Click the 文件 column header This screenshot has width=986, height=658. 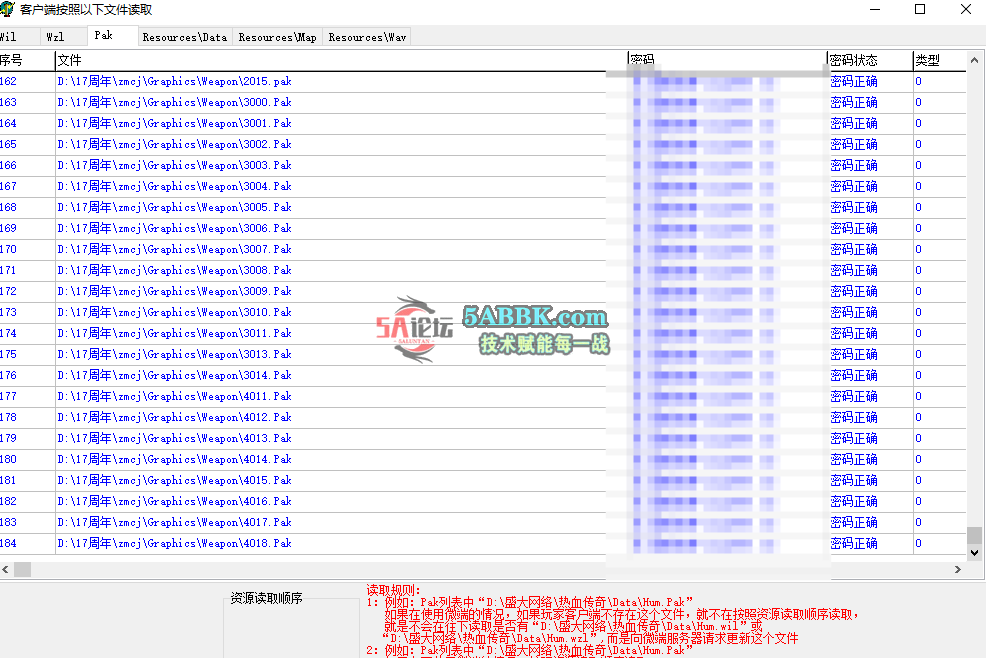pos(341,60)
